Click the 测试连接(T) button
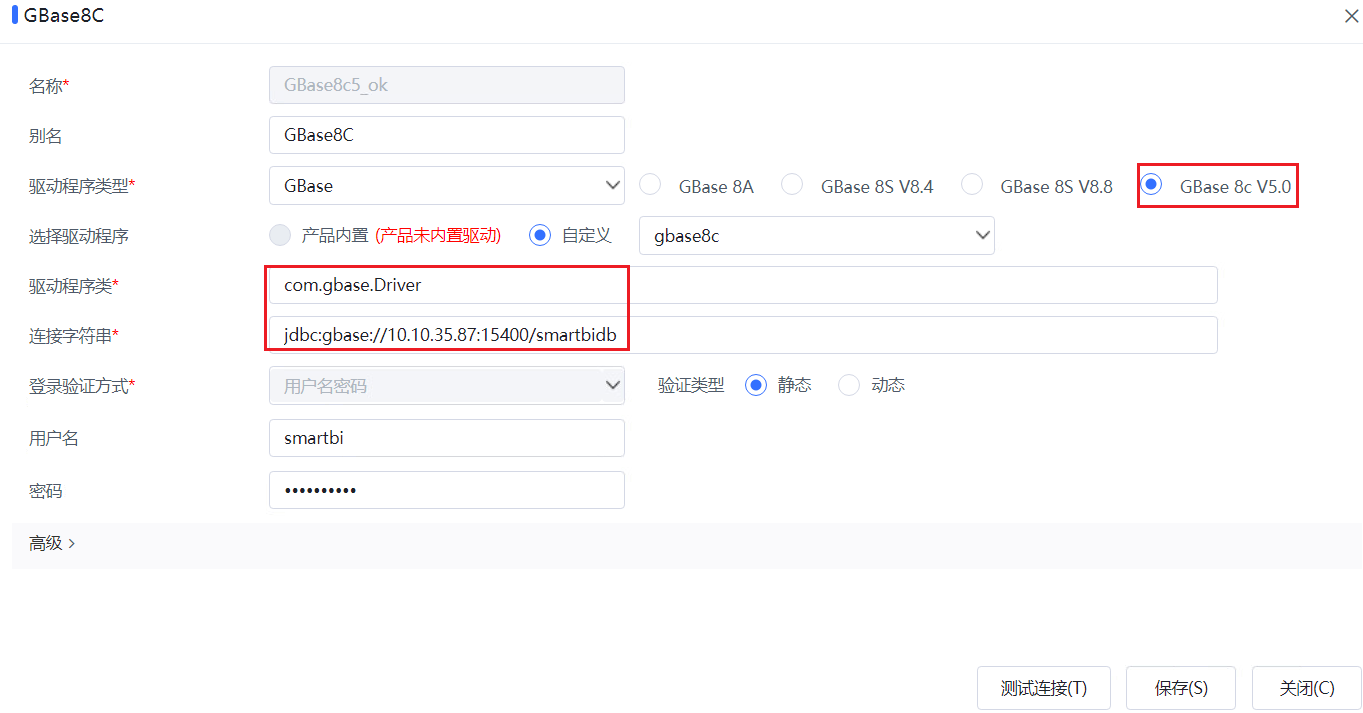The image size is (1363, 713). pos(1044,688)
